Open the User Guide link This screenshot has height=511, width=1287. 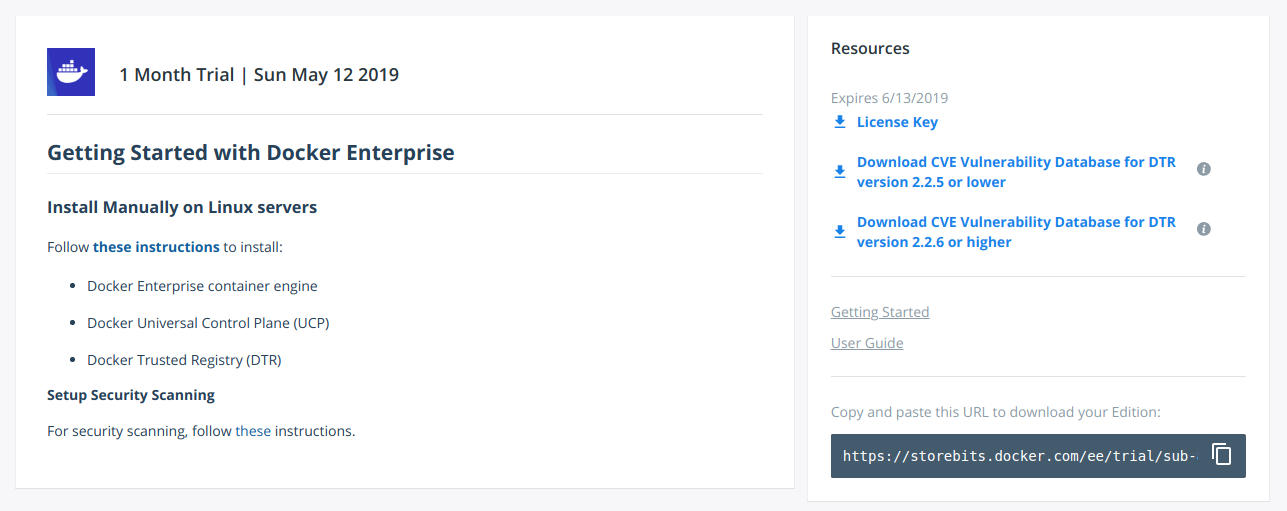pyautogui.click(x=867, y=343)
